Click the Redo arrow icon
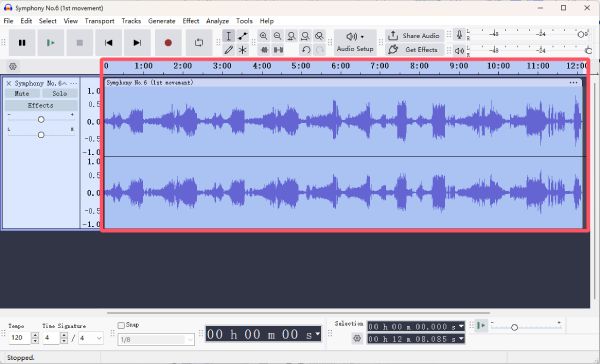 click(320, 50)
